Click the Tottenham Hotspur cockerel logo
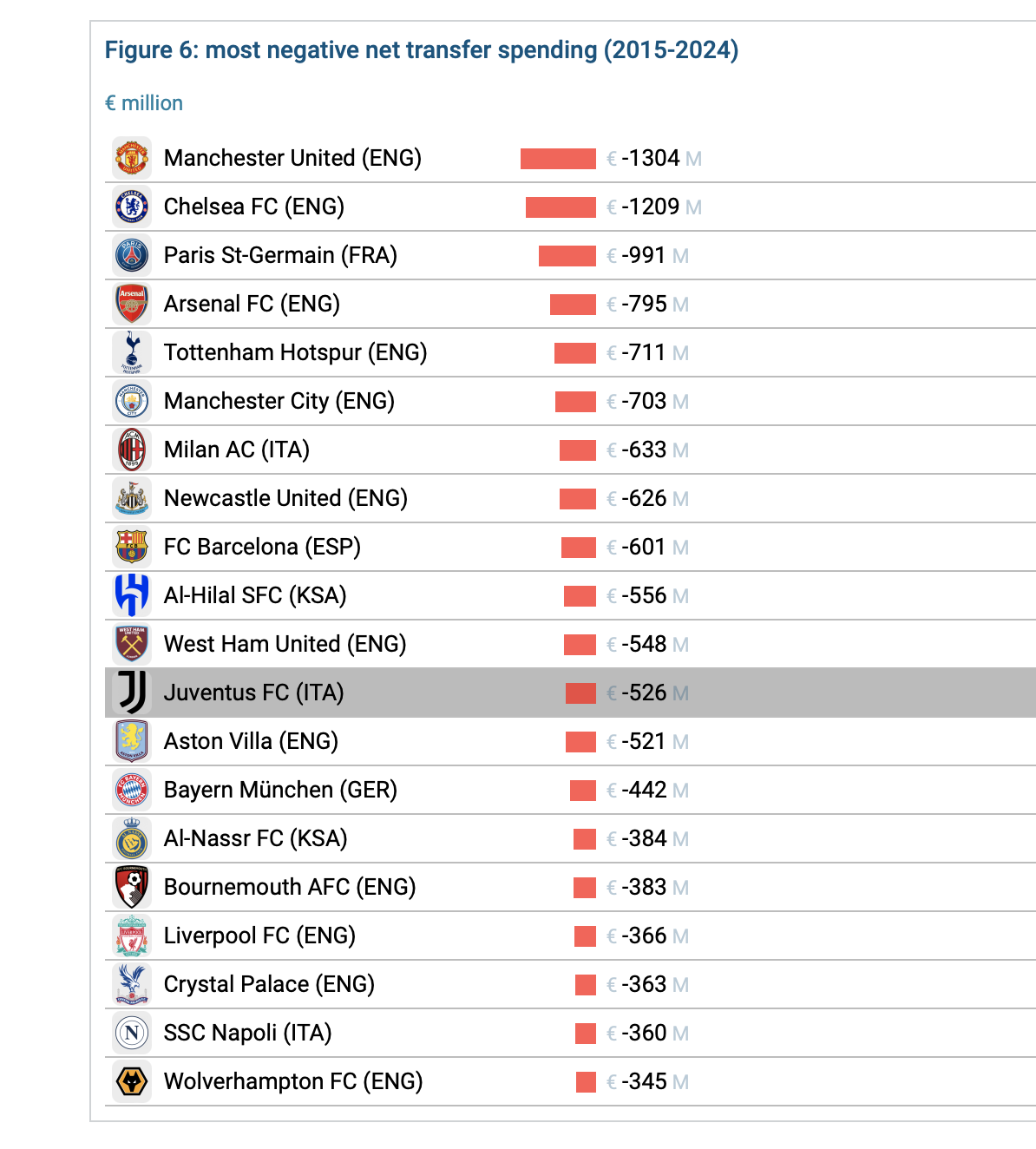The height and width of the screenshot is (1149, 1036). click(132, 352)
